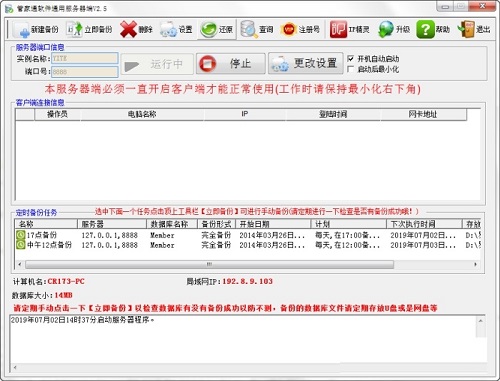Click the 下次执行时间 column header
Viewport: 500px width, 381px height.
[424, 224]
